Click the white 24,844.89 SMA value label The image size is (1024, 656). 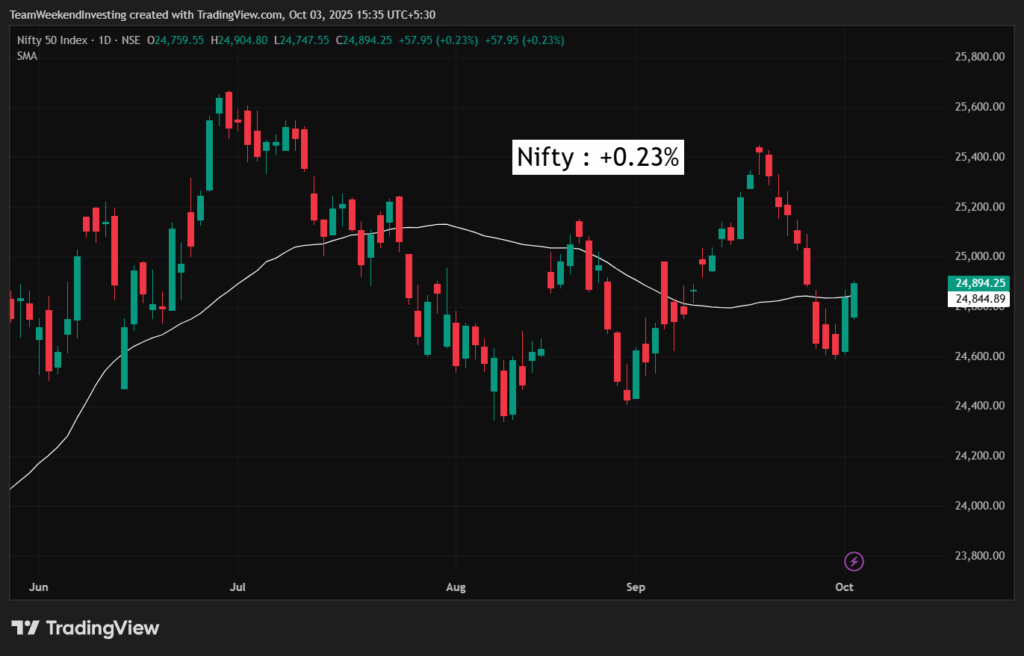[x=979, y=298]
